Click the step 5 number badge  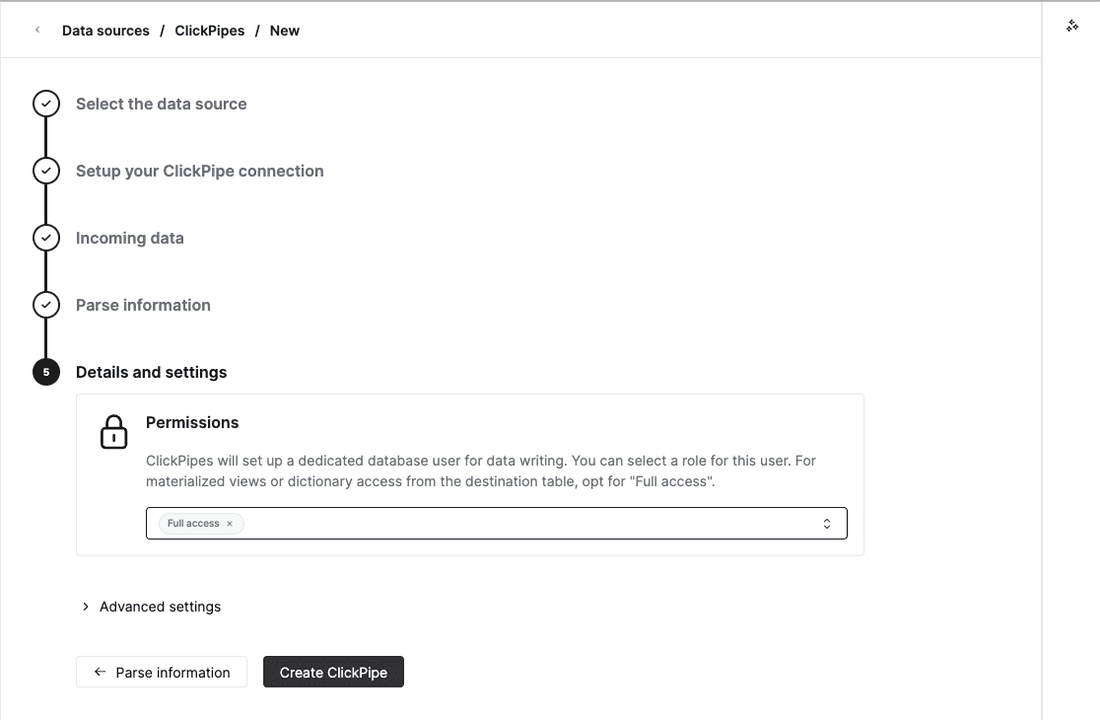pos(46,372)
